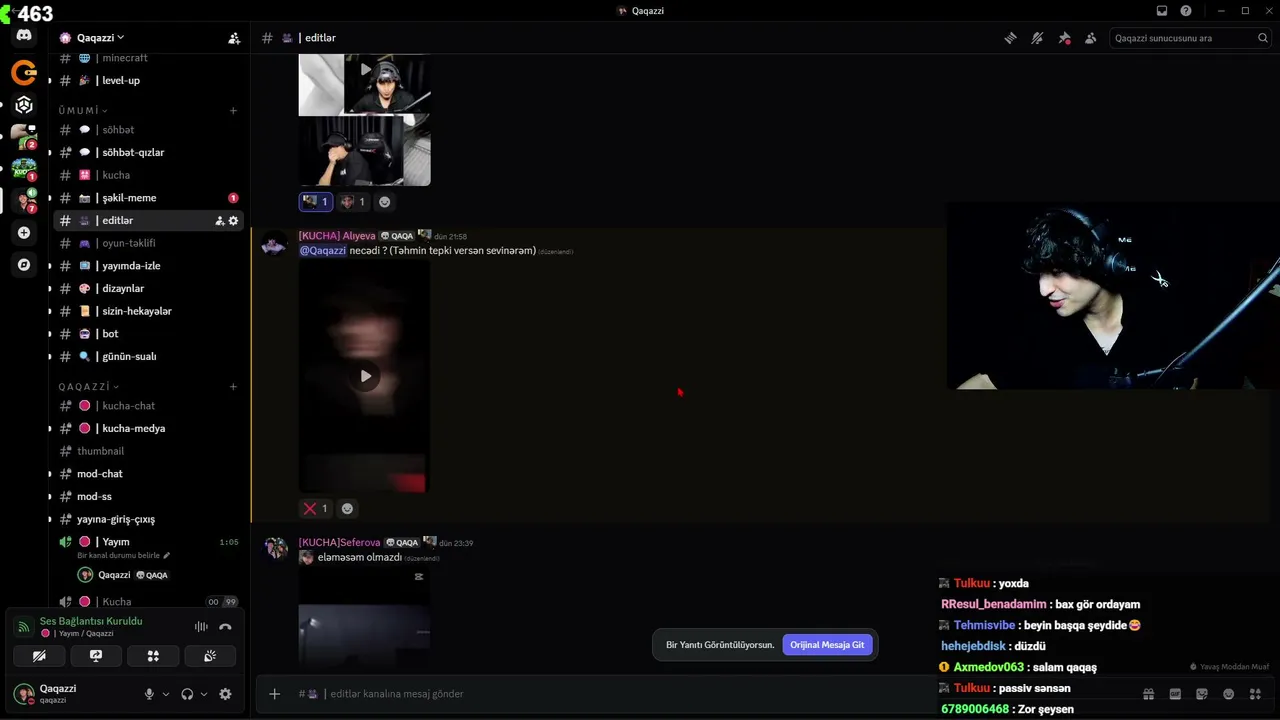
Task: Select the günün-sualı channel
Action: [x=148, y=357]
